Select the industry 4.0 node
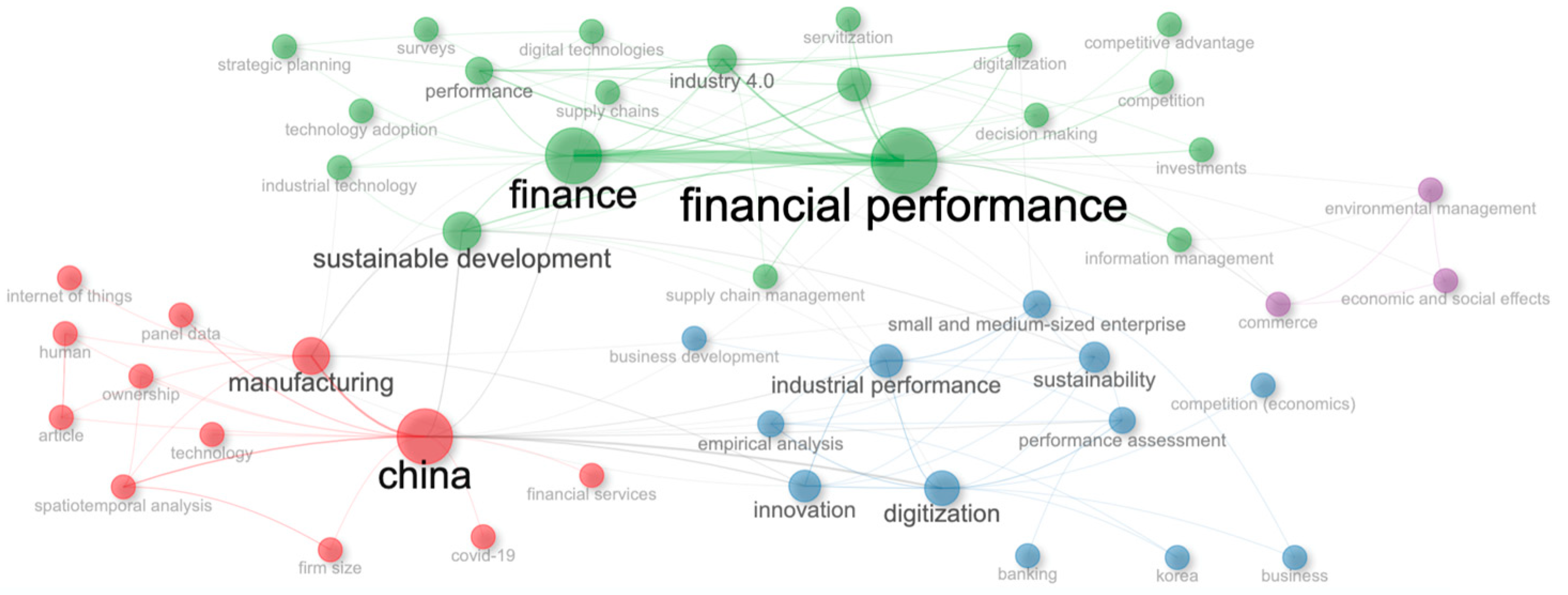1568x595 pixels. [722, 60]
